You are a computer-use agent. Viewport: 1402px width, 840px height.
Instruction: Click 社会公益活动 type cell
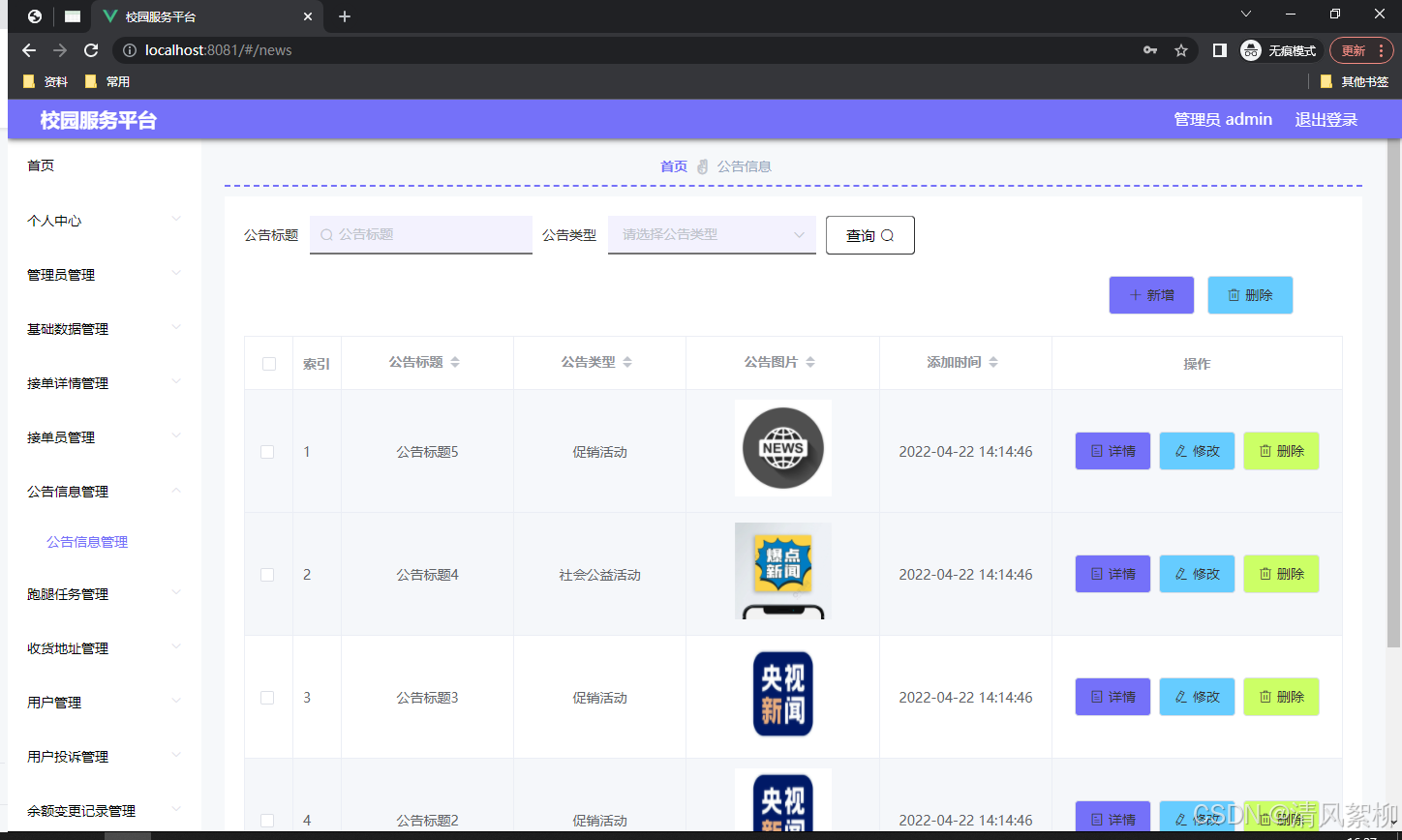[x=599, y=575]
